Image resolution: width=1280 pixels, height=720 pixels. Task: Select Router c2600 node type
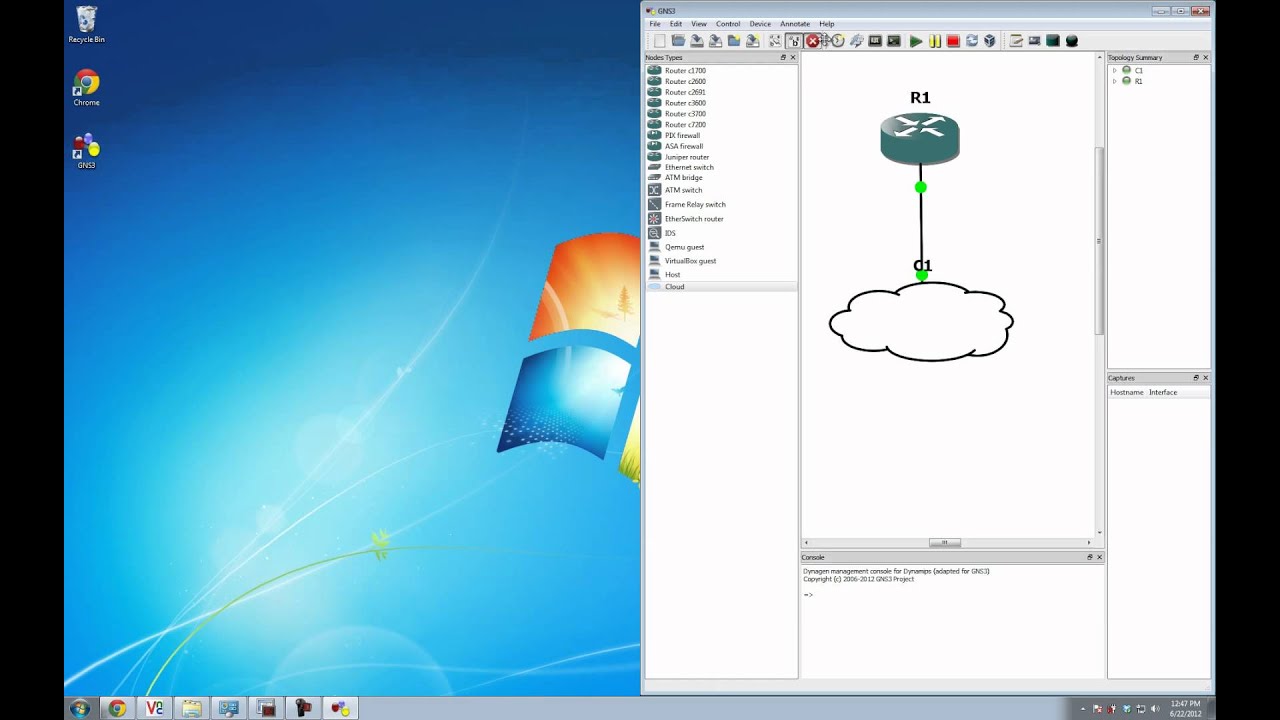[721, 81]
